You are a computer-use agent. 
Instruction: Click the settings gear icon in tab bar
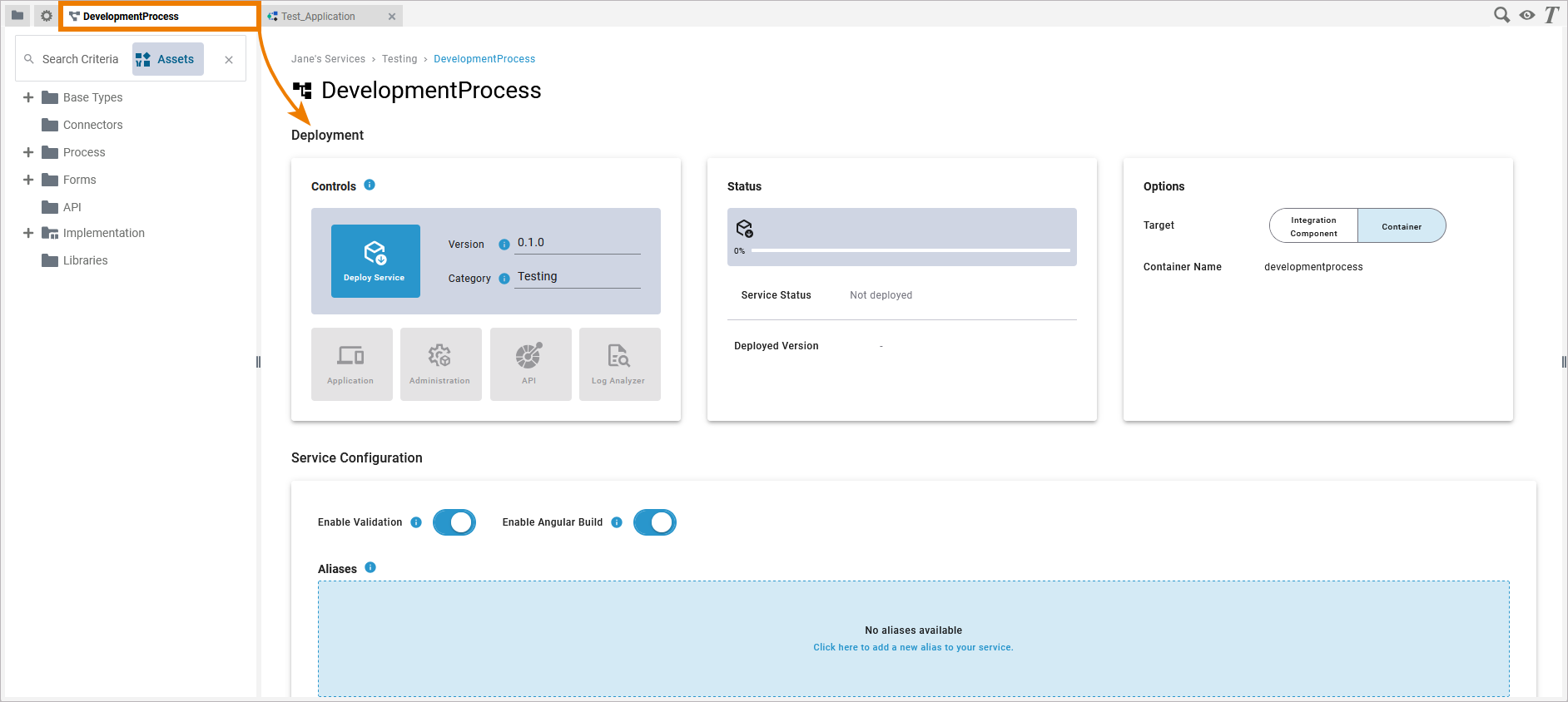(x=47, y=16)
